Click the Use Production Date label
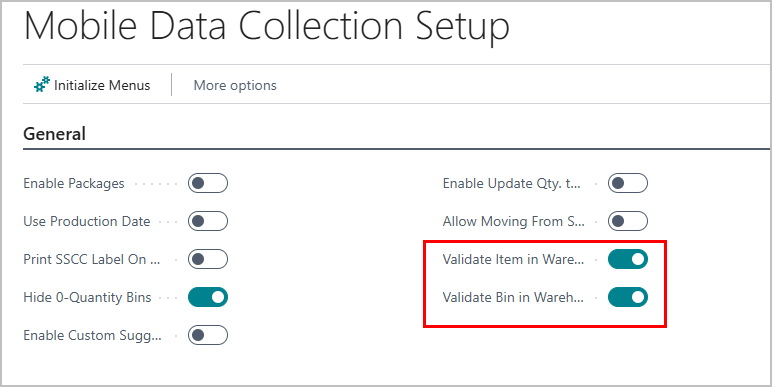This screenshot has height=387, width=772. coord(87,222)
